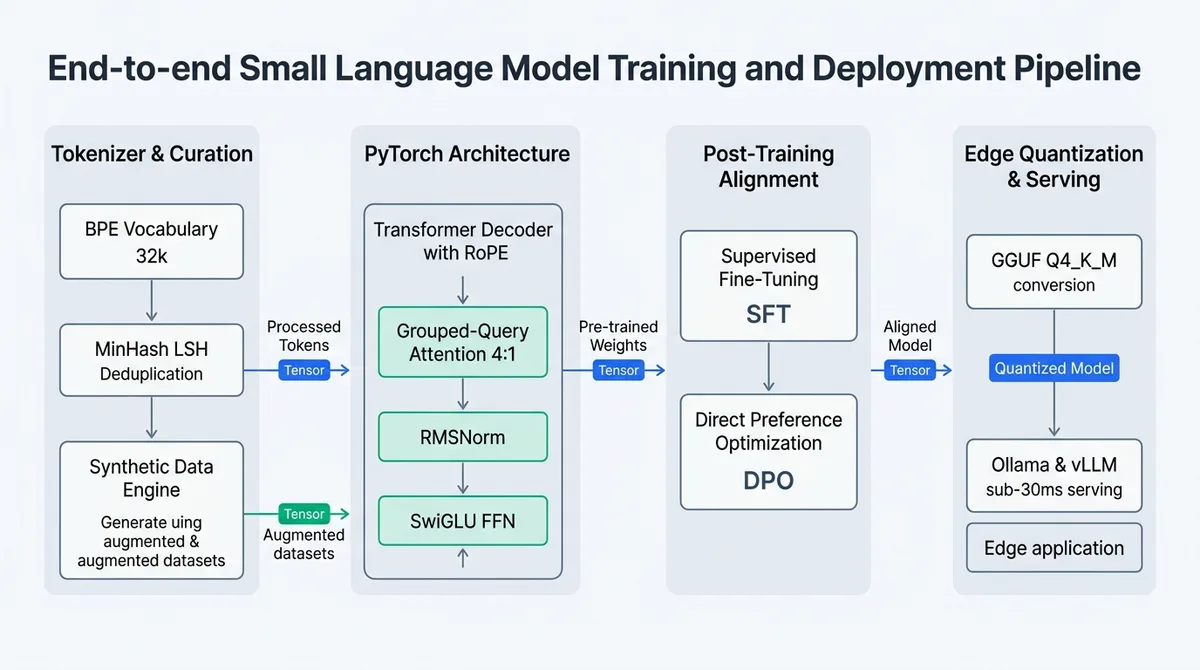Click the Post-Training Alignment heading

768,166
